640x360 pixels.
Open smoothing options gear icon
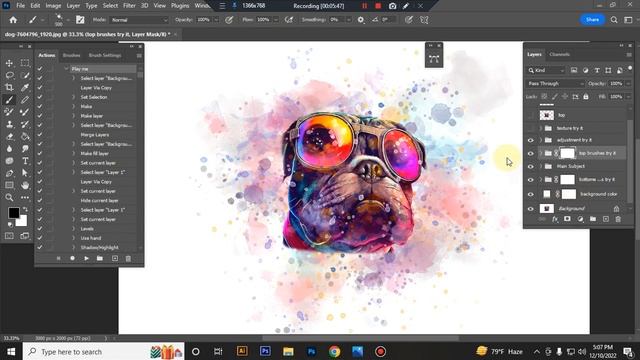pyautogui.click(x=361, y=20)
